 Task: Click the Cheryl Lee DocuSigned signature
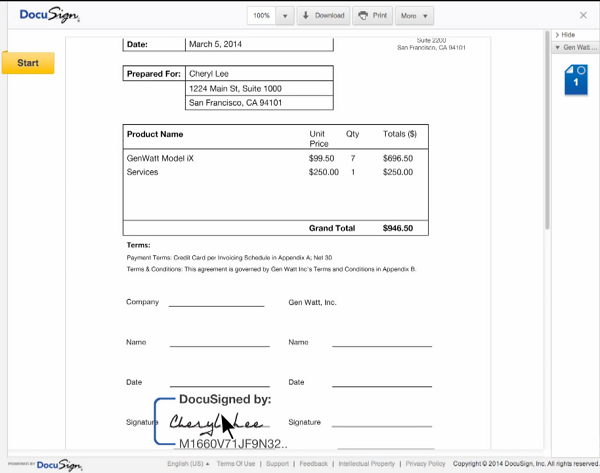(216, 424)
